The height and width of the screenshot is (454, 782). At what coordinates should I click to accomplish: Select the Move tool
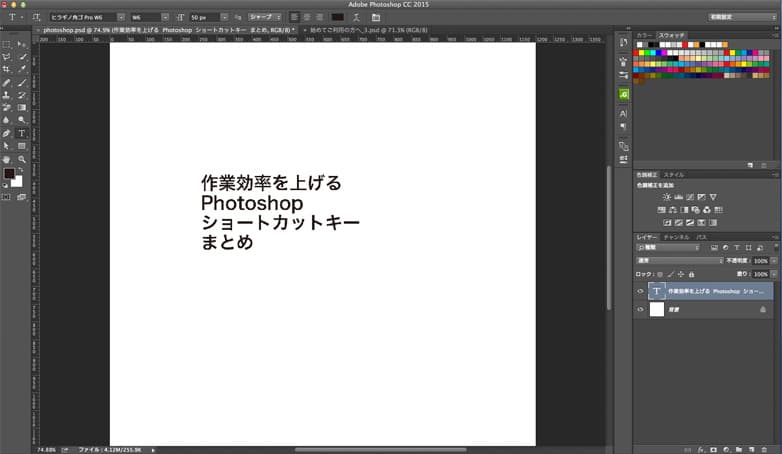point(21,44)
